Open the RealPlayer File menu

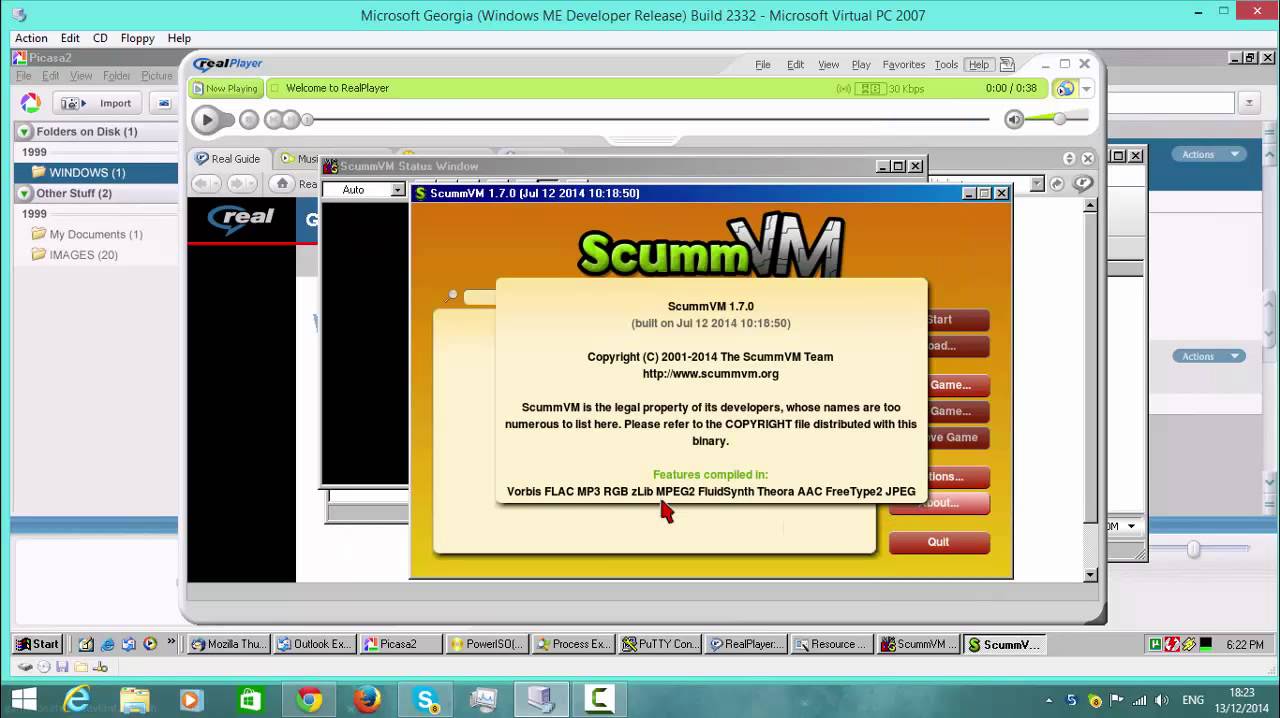pos(763,64)
